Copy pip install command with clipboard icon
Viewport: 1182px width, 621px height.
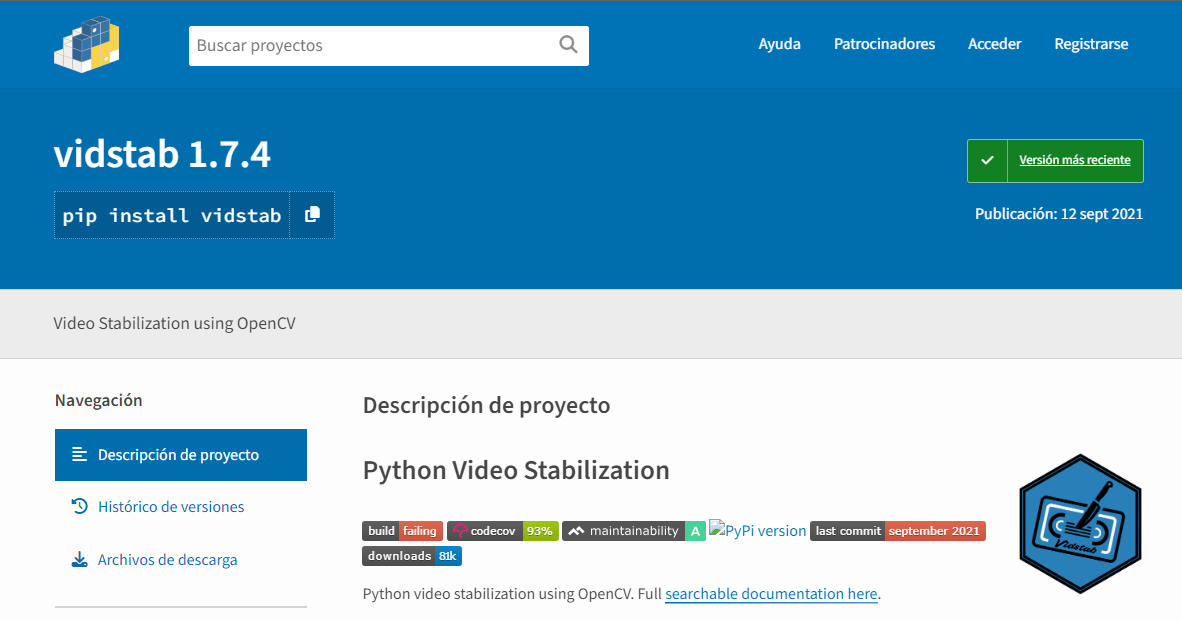click(x=312, y=215)
